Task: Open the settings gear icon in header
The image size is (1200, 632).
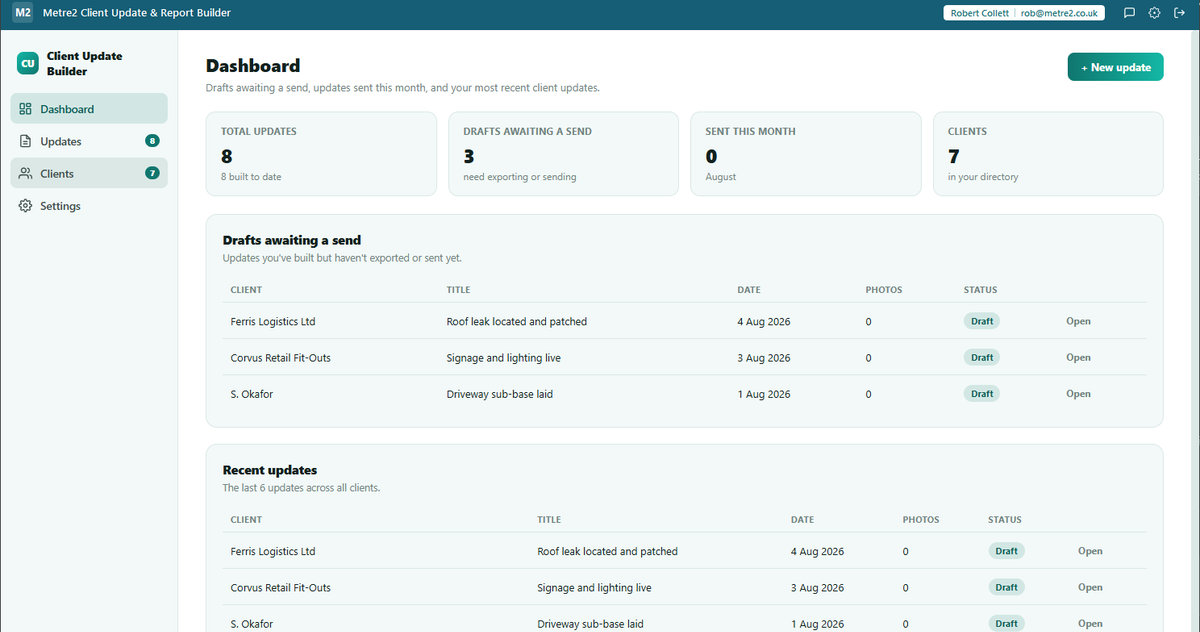Action: pyautogui.click(x=1154, y=13)
